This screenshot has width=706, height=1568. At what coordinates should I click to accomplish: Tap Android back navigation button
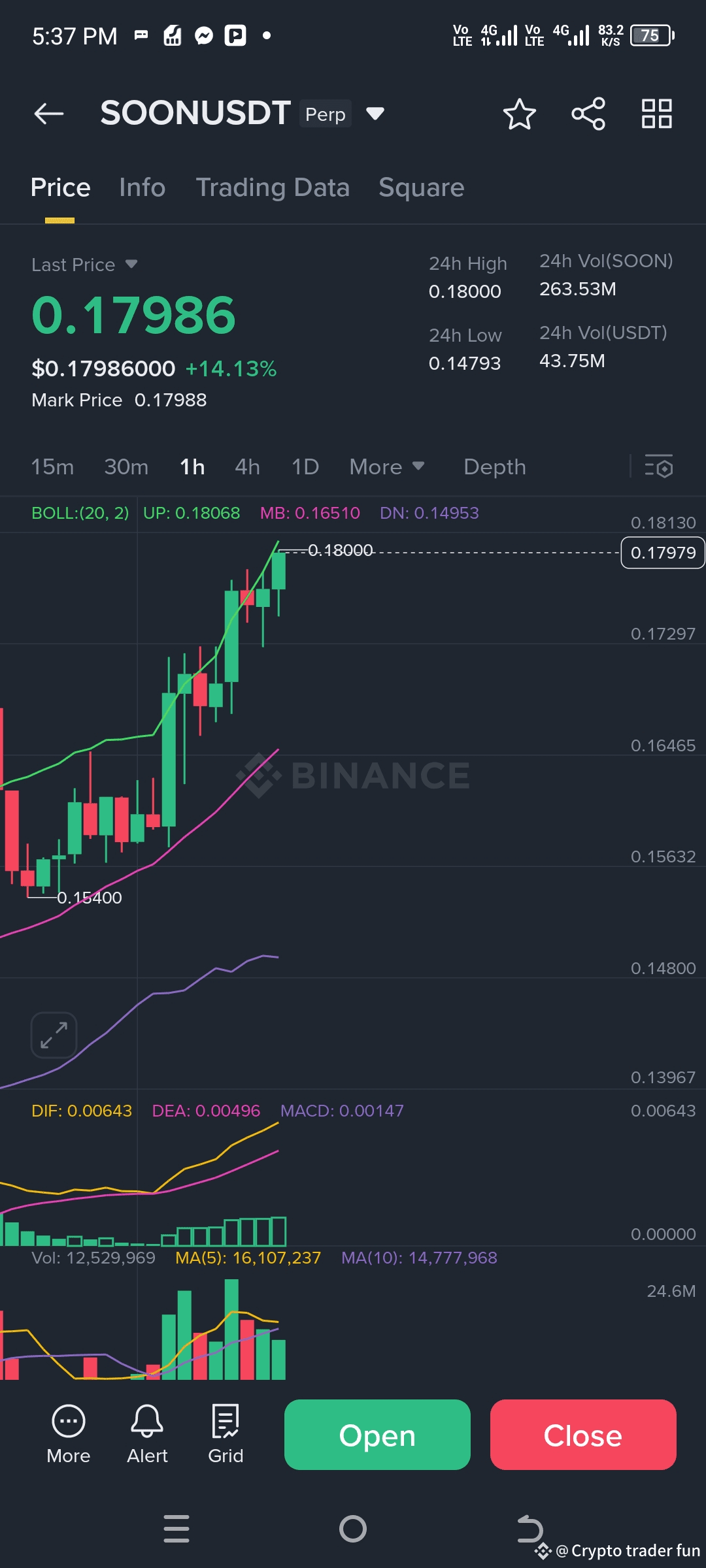pyautogui.click(x=529, y=1529)
